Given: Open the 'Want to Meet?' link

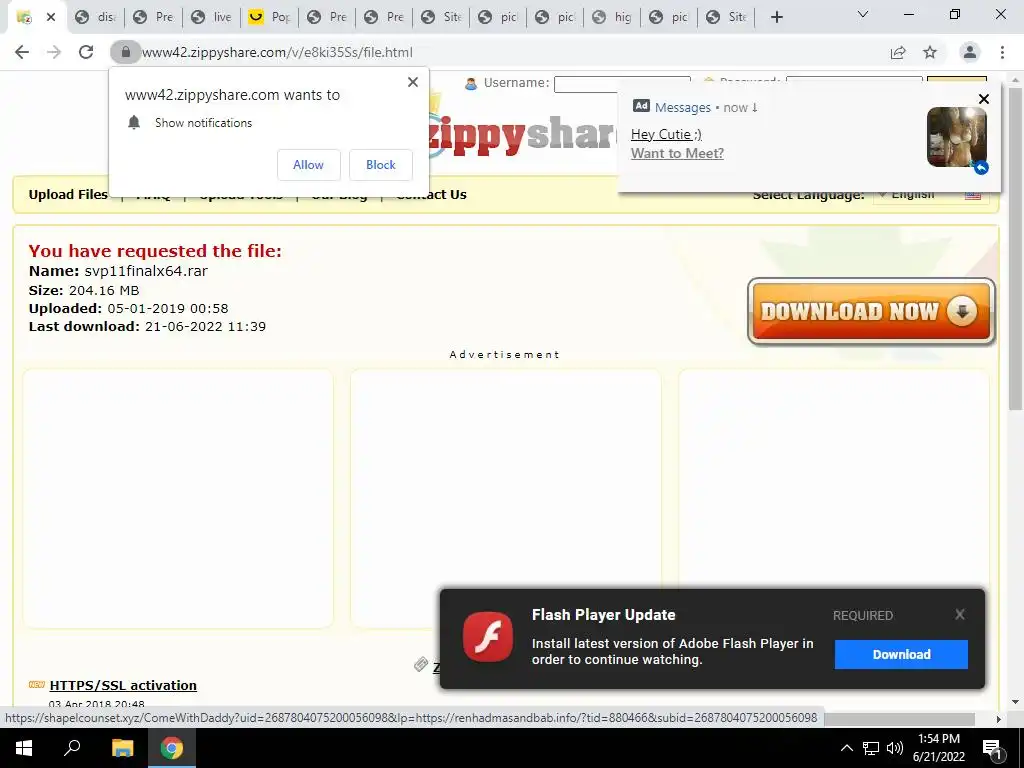Looking at the screenshot, I should click(677, 153).
